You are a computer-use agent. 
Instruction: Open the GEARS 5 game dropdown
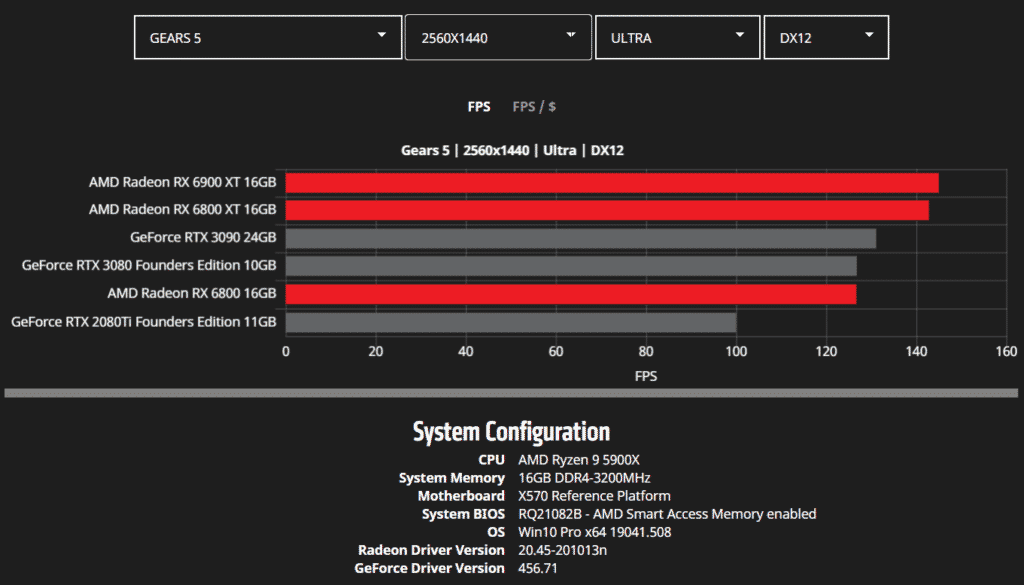[x=267, y=37]
